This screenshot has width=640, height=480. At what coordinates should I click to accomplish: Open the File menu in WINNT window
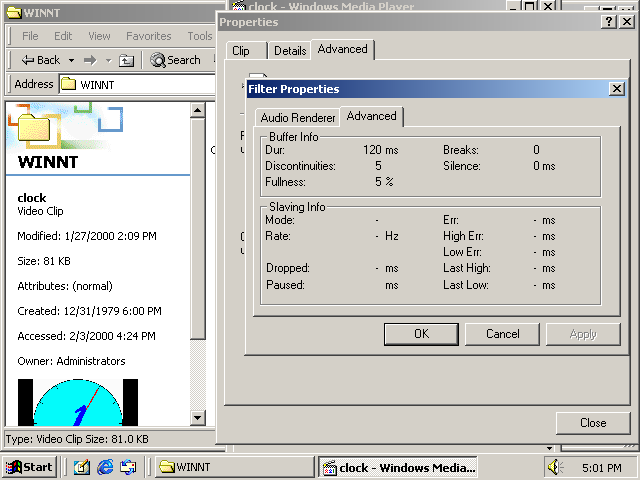point(30,36)
